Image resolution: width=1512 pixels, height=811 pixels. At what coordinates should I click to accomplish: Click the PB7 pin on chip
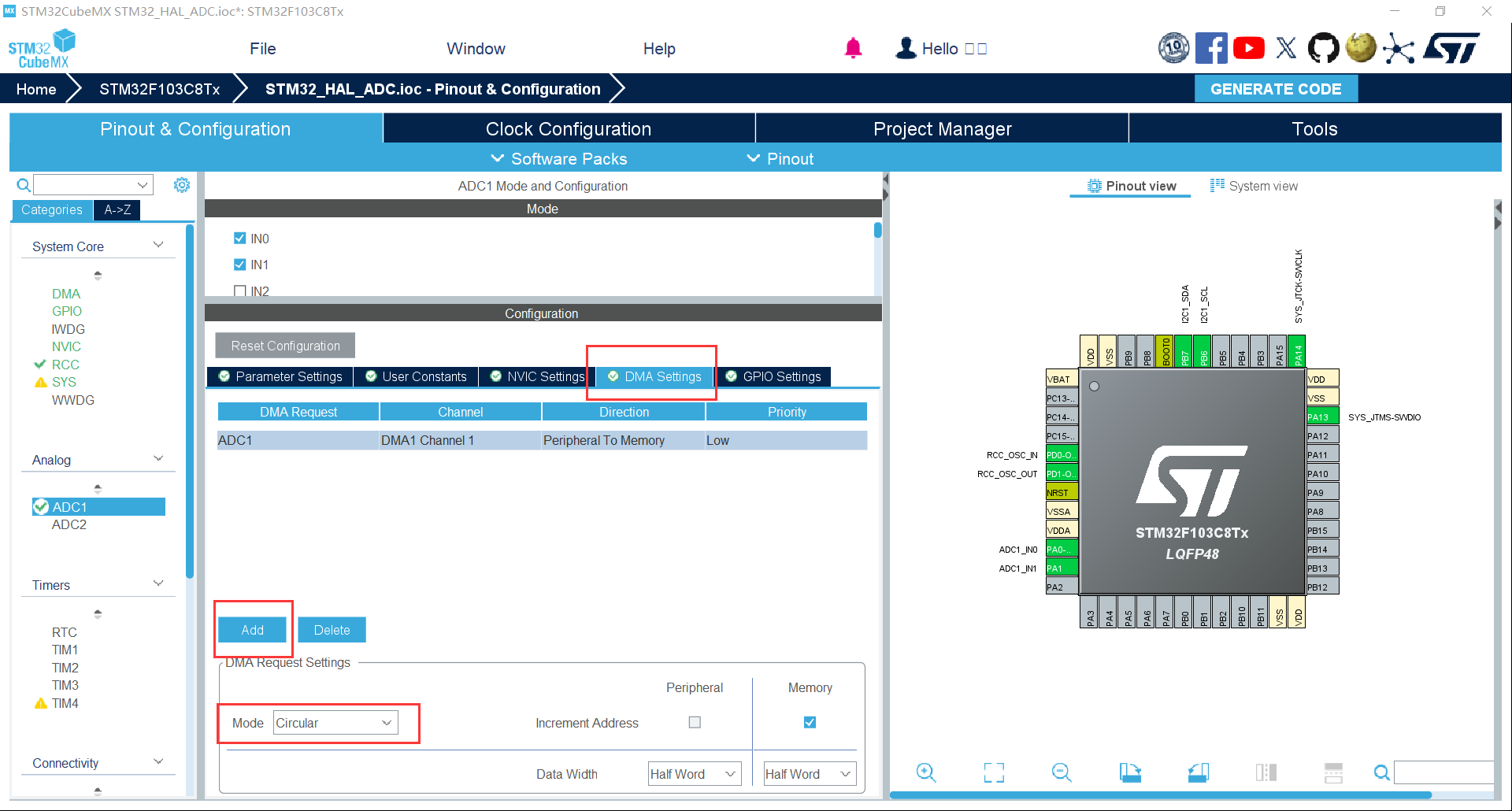pyautogui.click(x=1183, y=351)
